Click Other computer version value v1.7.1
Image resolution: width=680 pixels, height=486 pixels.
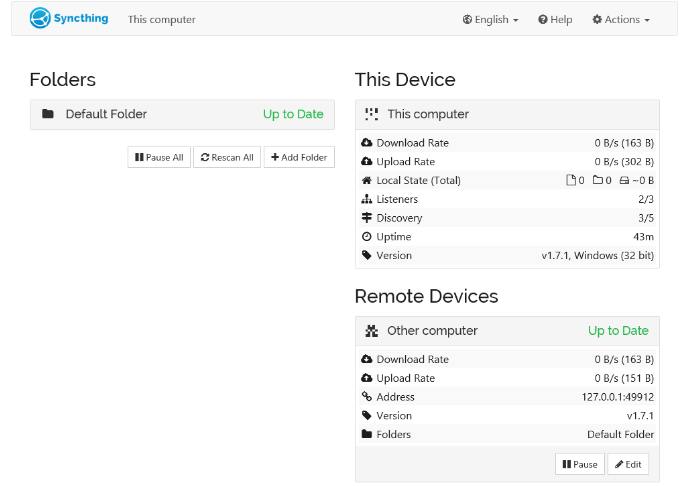(640, 416)
